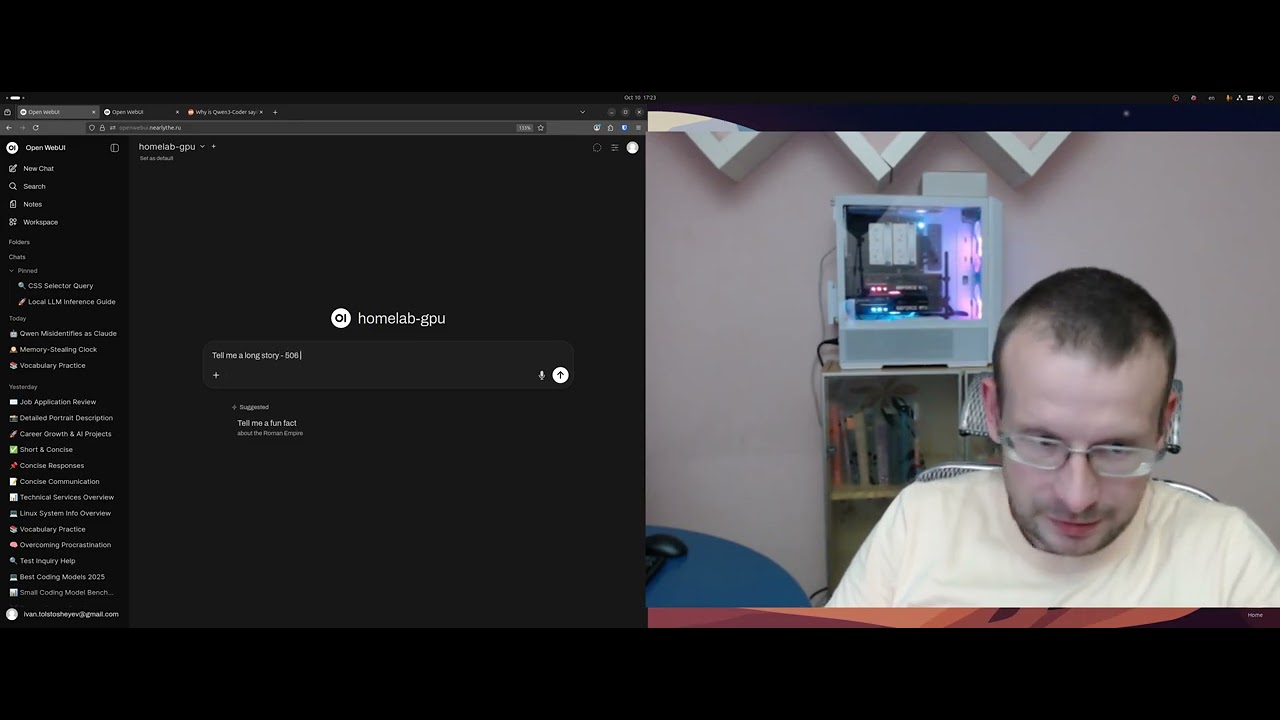
Task: Open a new browser tab
Action: tap(275, 112)
